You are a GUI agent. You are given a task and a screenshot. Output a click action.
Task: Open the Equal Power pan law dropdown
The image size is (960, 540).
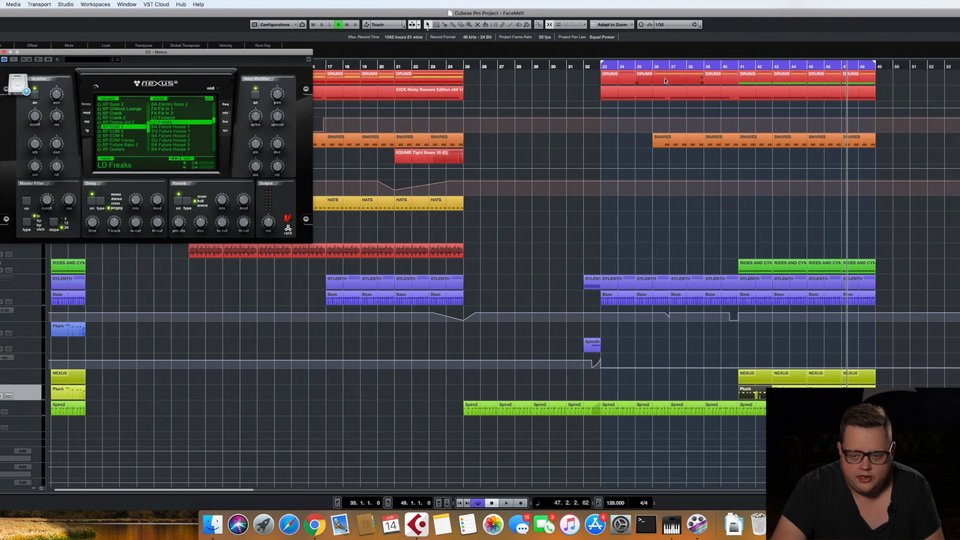(x=602, y=37)
